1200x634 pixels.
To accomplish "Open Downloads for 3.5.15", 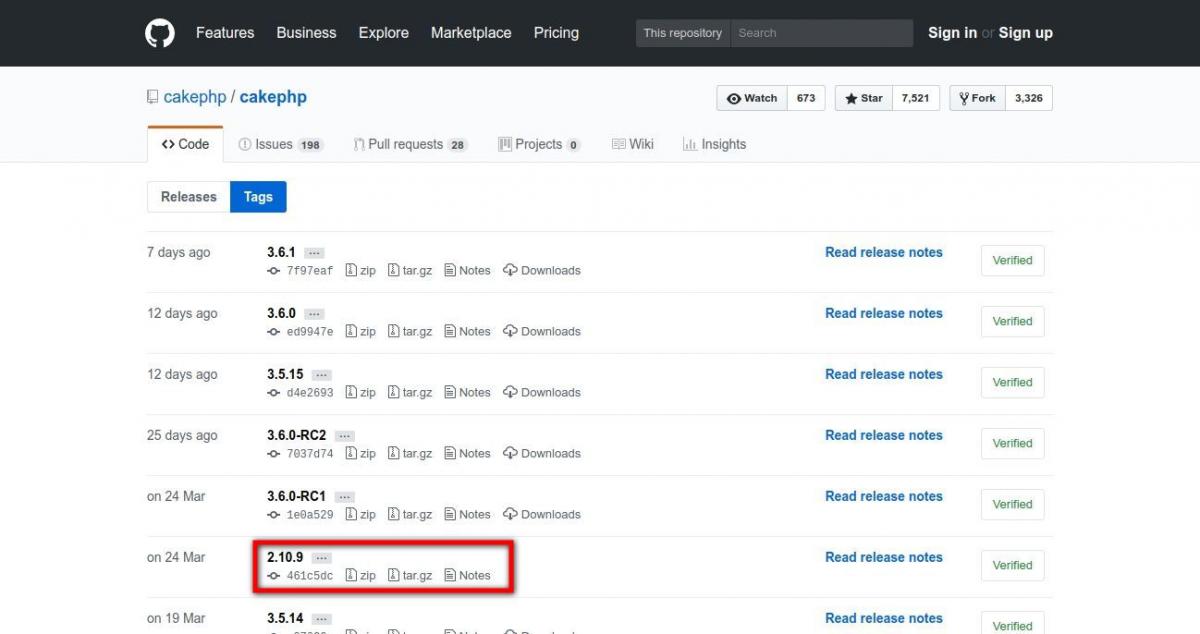I will pos(542,393).
